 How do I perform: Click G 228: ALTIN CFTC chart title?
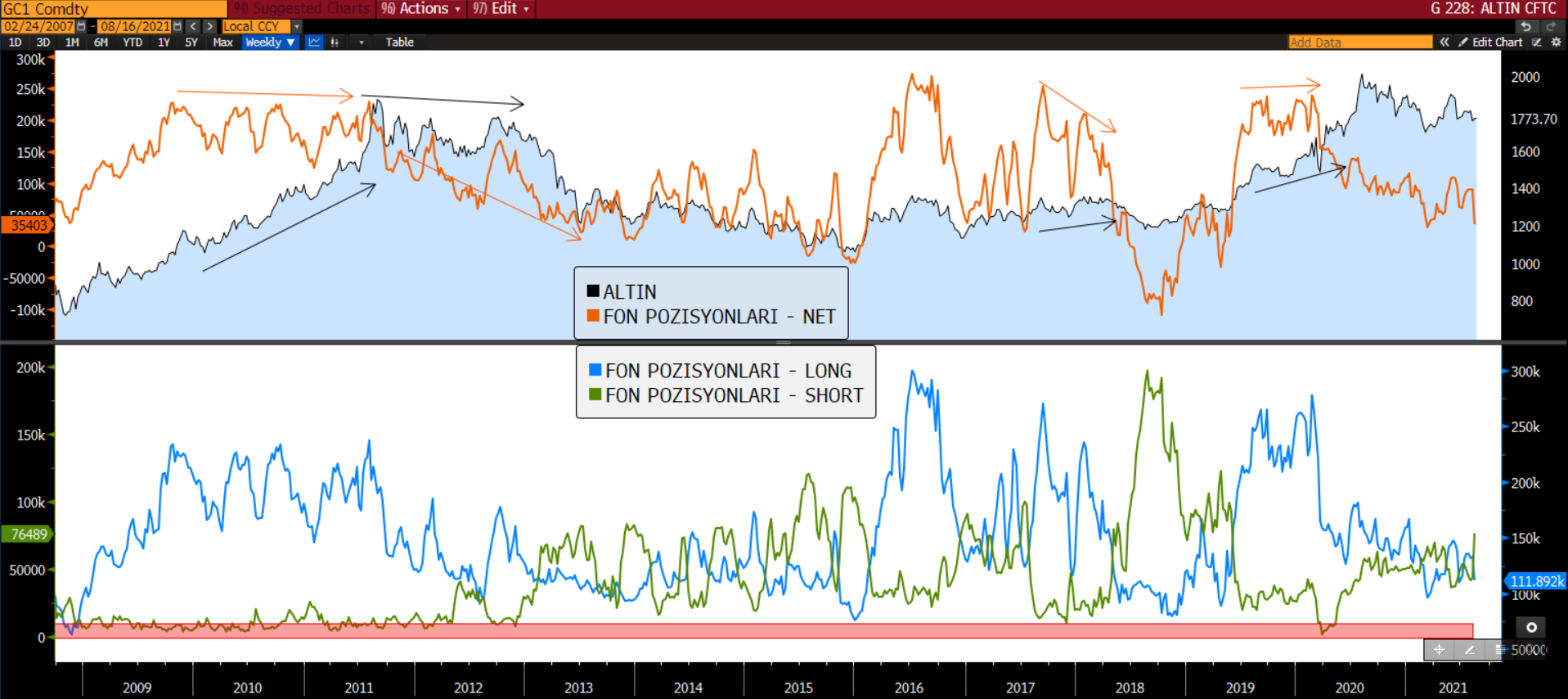(x=1493, y=8)
